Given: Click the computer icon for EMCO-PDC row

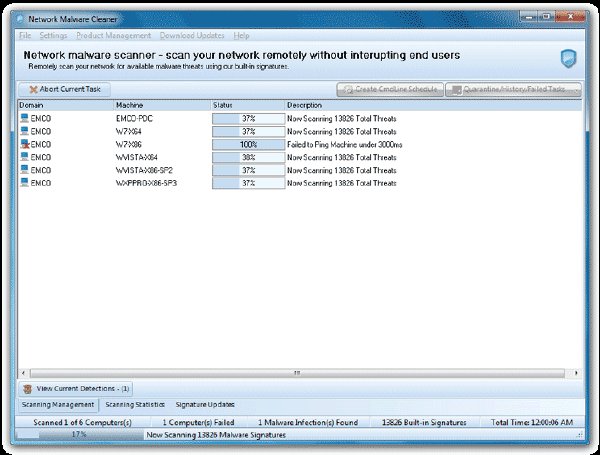Looking at the screenshot, I should 24,118.
